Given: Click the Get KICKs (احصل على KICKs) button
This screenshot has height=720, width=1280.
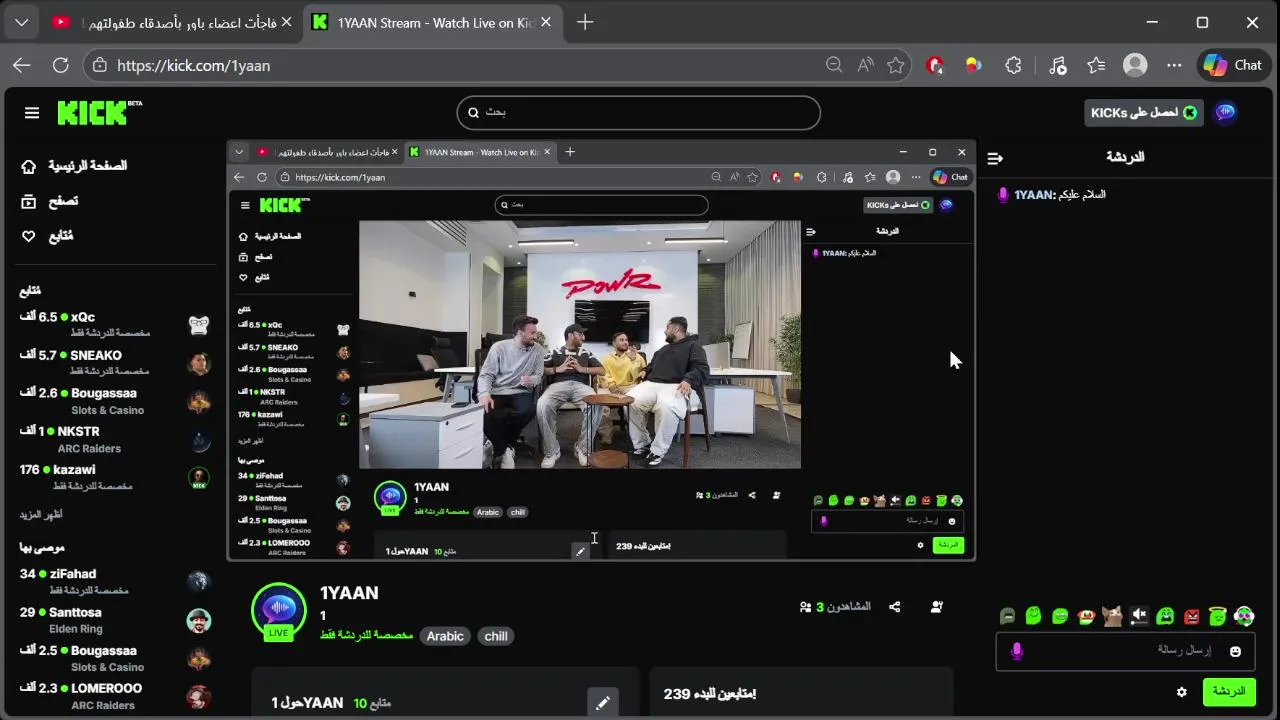Looking at the screenshot, I should click(1144, 113).
